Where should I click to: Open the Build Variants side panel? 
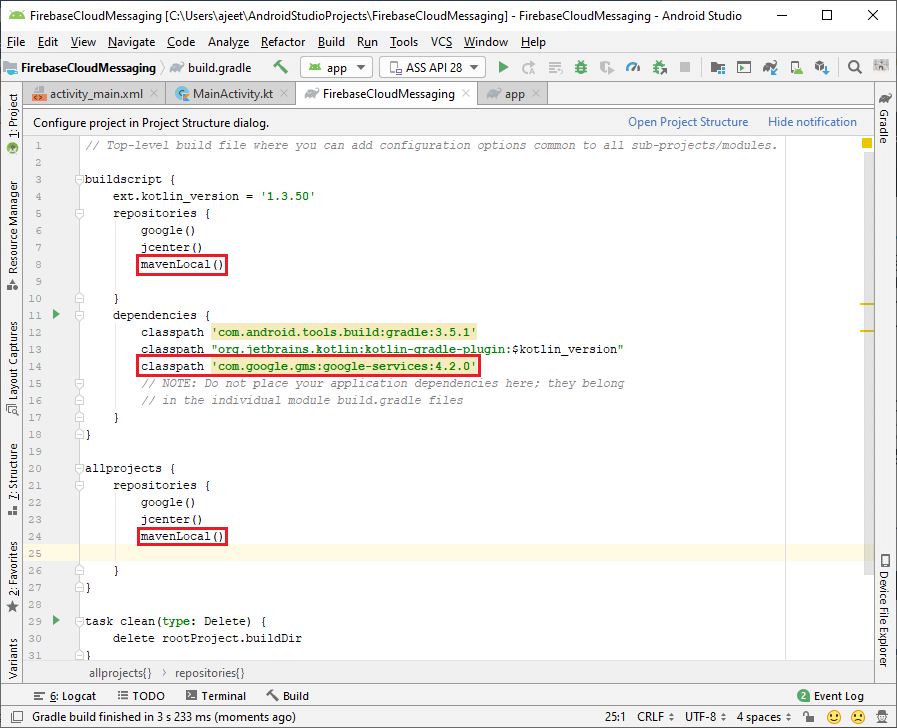(13, 658)
